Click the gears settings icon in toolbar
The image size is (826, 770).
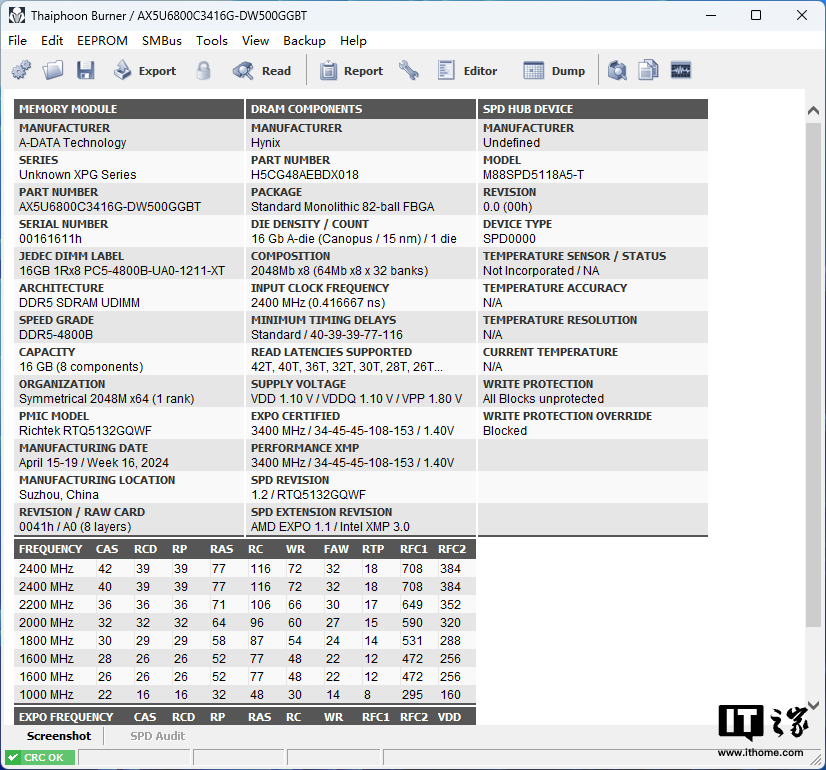pyautogui.click(x=21, y=71)
